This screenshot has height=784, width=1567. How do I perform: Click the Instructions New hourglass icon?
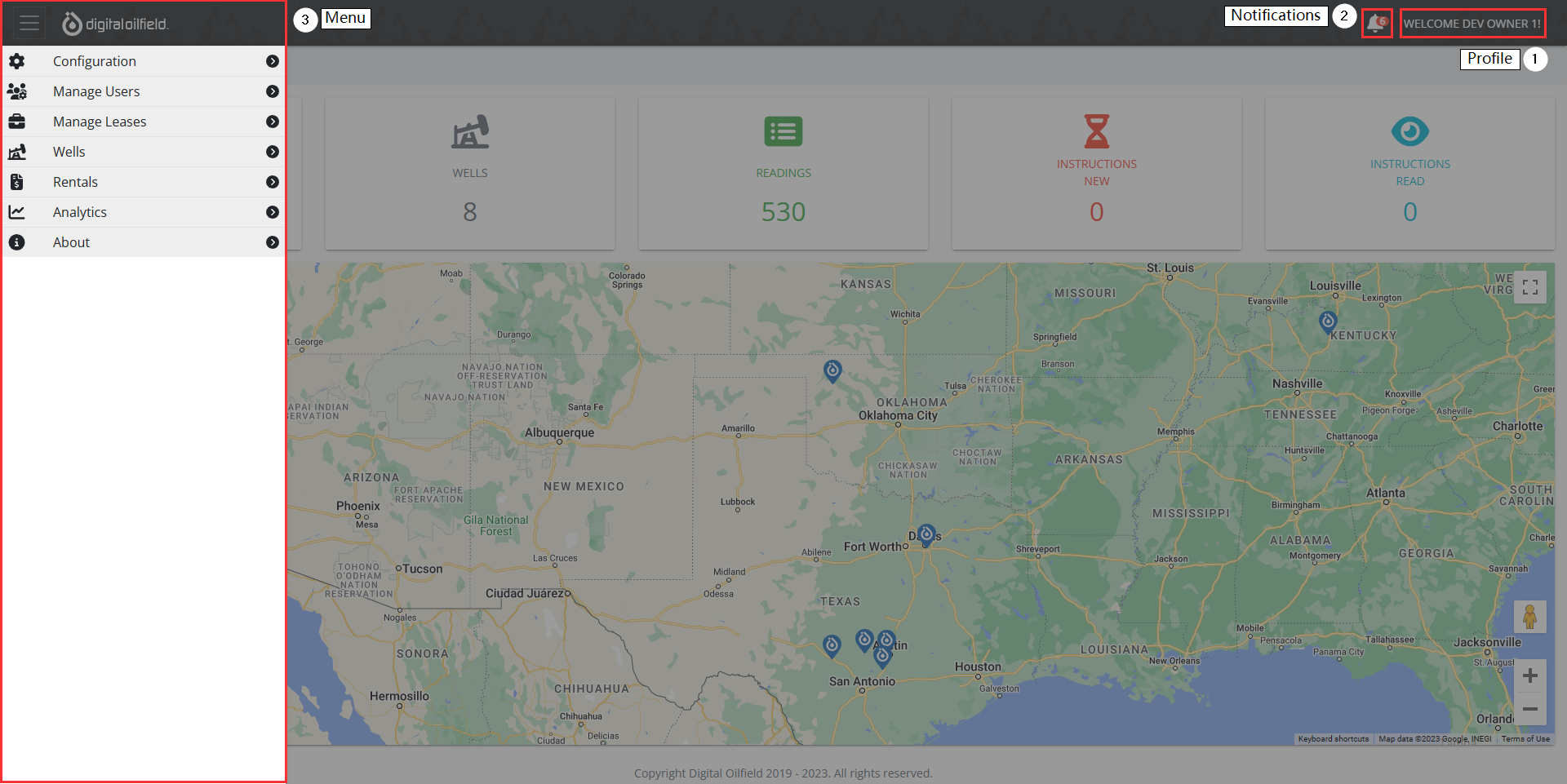tap(1096, 131)
